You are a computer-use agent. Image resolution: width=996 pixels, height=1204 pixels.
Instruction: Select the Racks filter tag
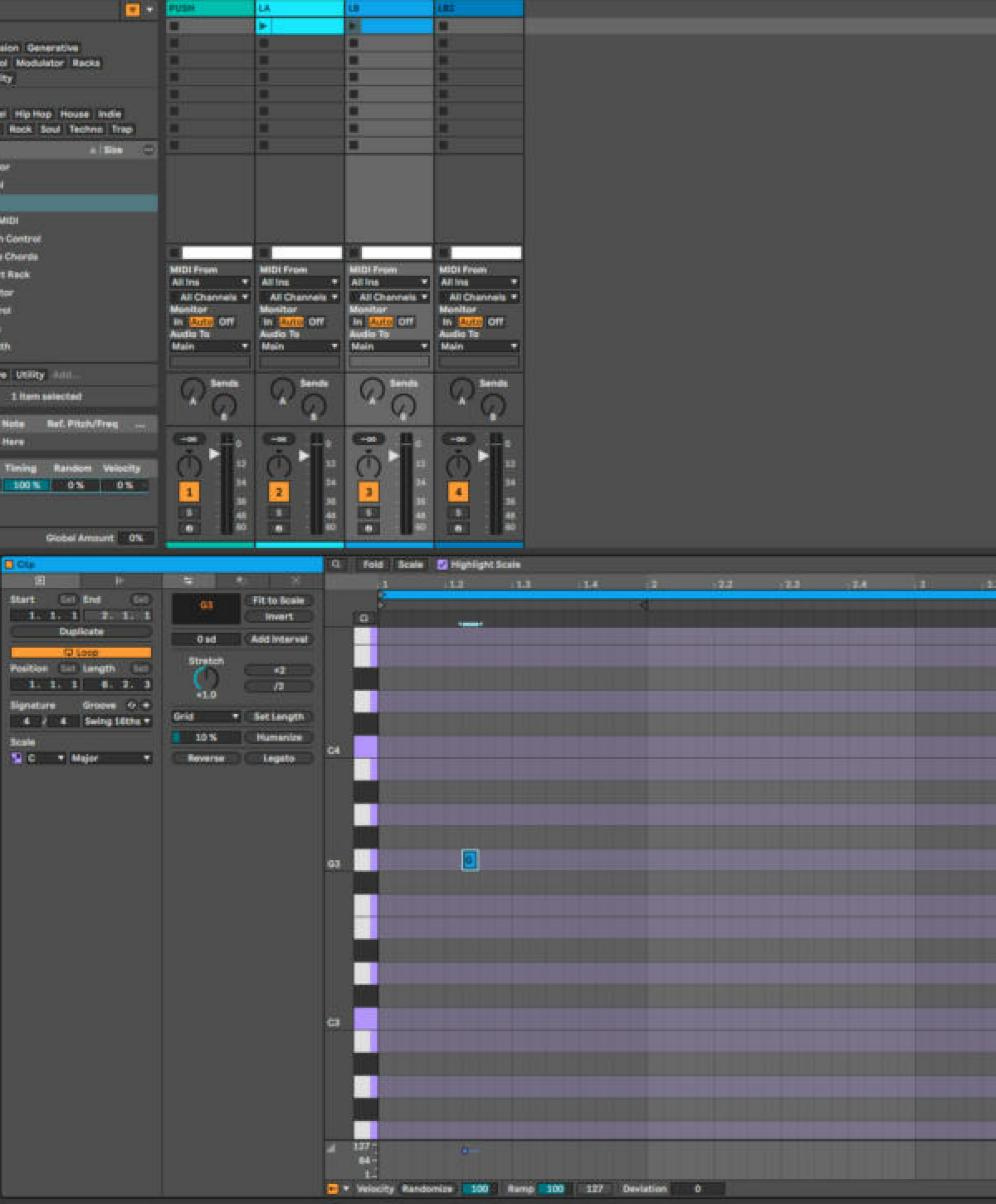(86, 63)
